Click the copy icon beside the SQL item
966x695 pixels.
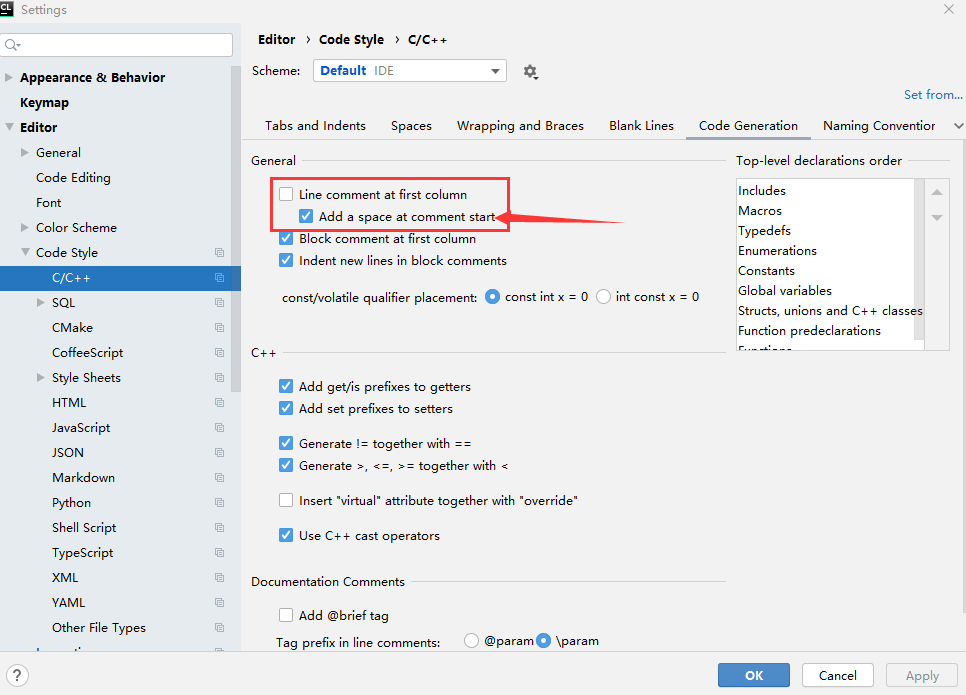(x=219, y=303)
